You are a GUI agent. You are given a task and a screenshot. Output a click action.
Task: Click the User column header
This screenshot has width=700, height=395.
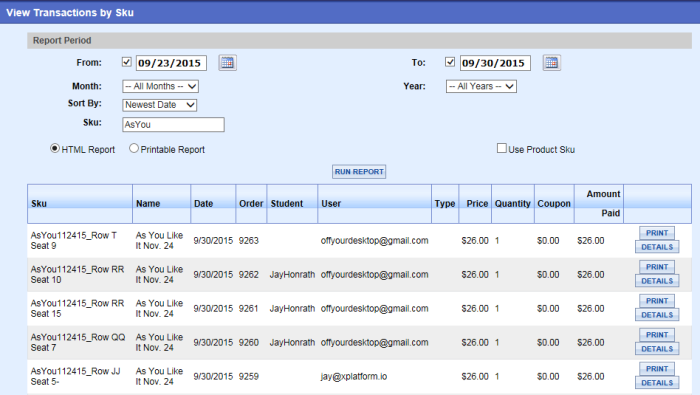point(375,204)
